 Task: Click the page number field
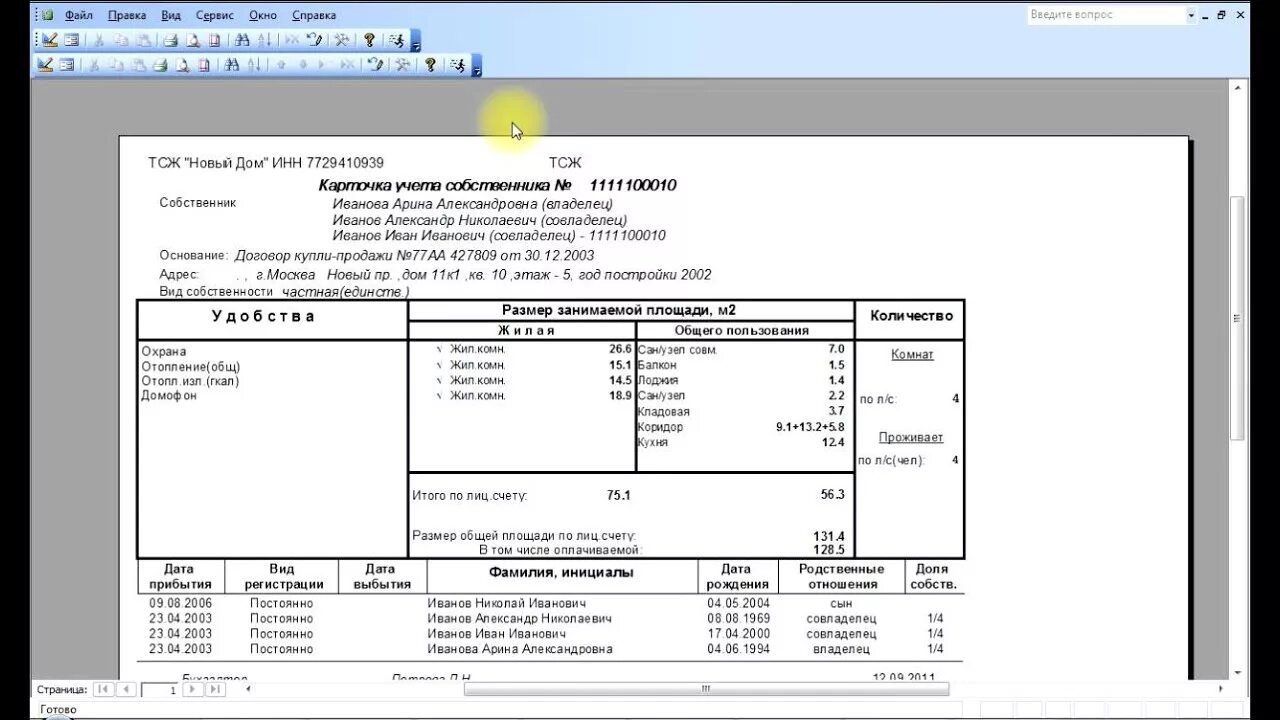[x=160, y=690]
